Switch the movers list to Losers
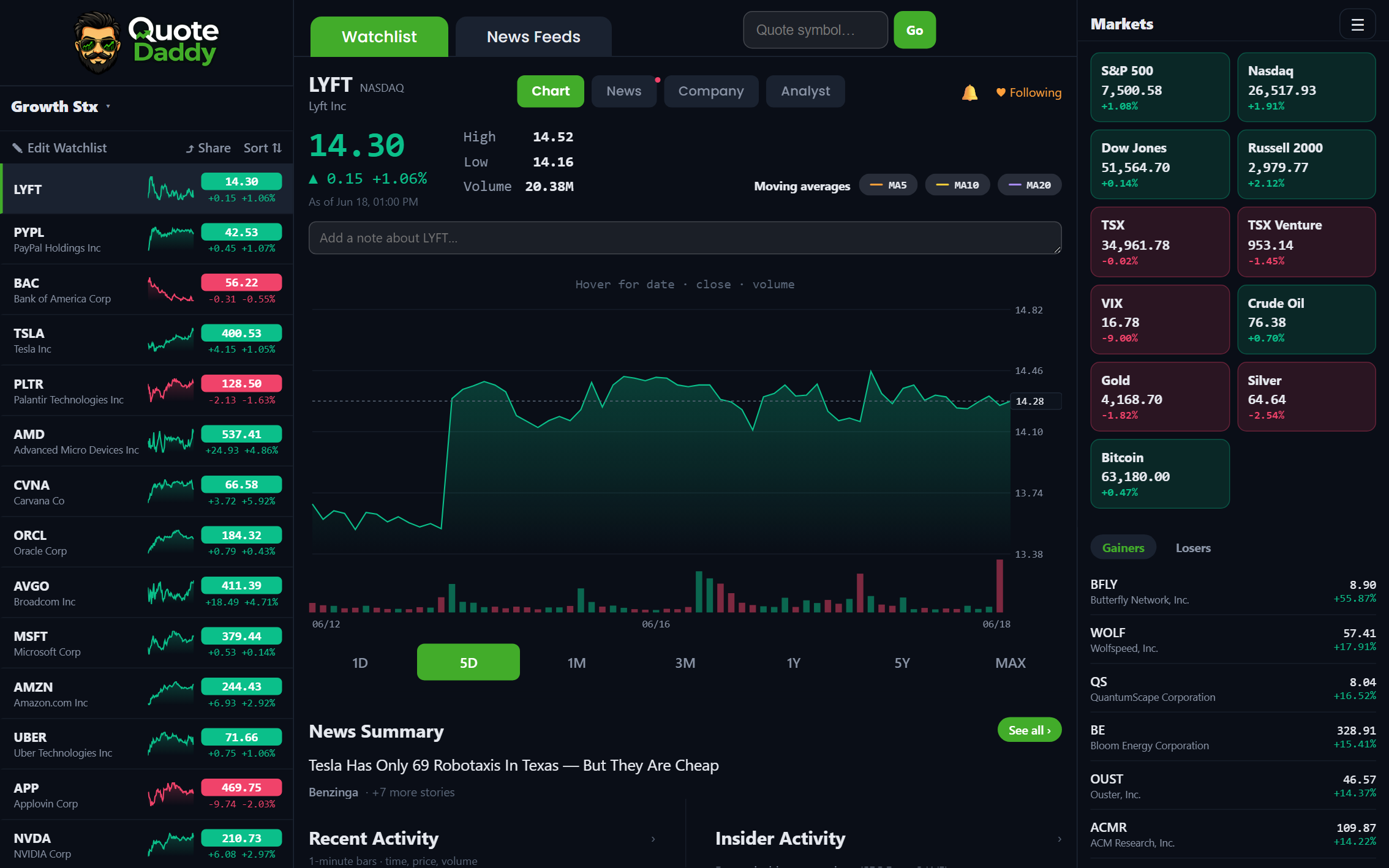This screenshot has width=1389, height=868. click(1193, 548)
